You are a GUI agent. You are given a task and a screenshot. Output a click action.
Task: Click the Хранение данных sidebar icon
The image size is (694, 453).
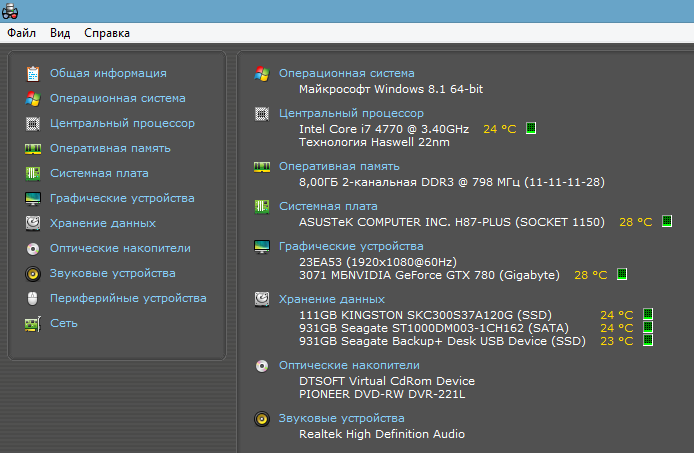33,224
